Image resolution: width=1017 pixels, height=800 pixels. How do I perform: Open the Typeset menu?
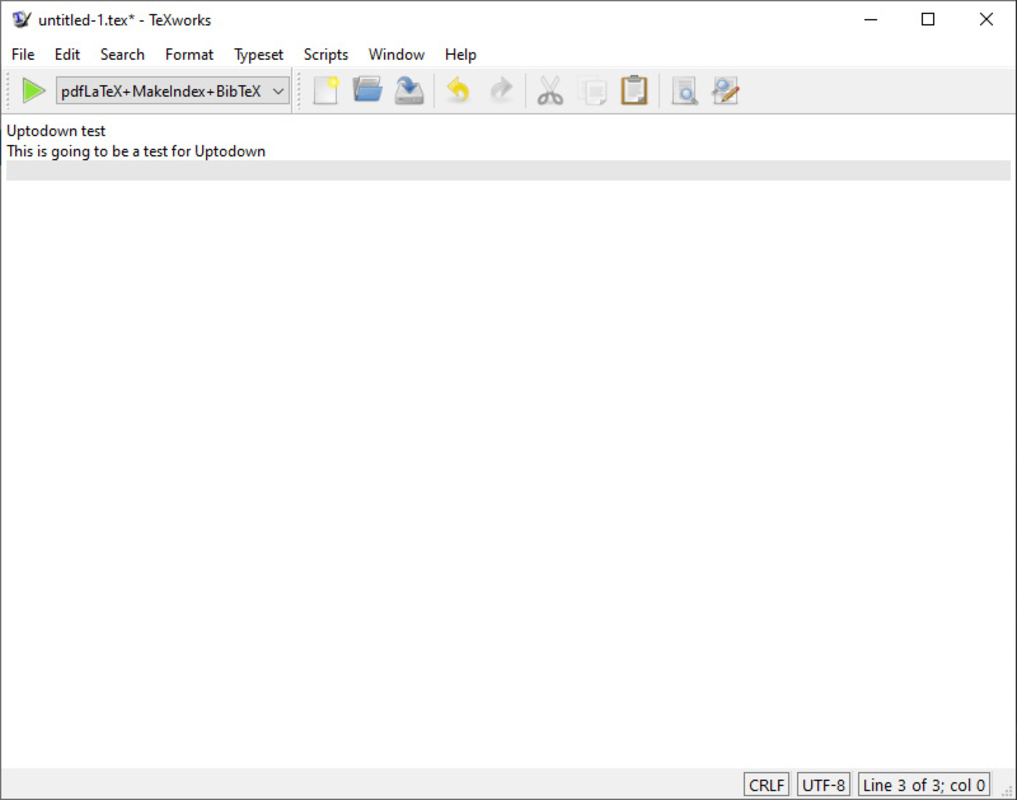tap(259, 55)
